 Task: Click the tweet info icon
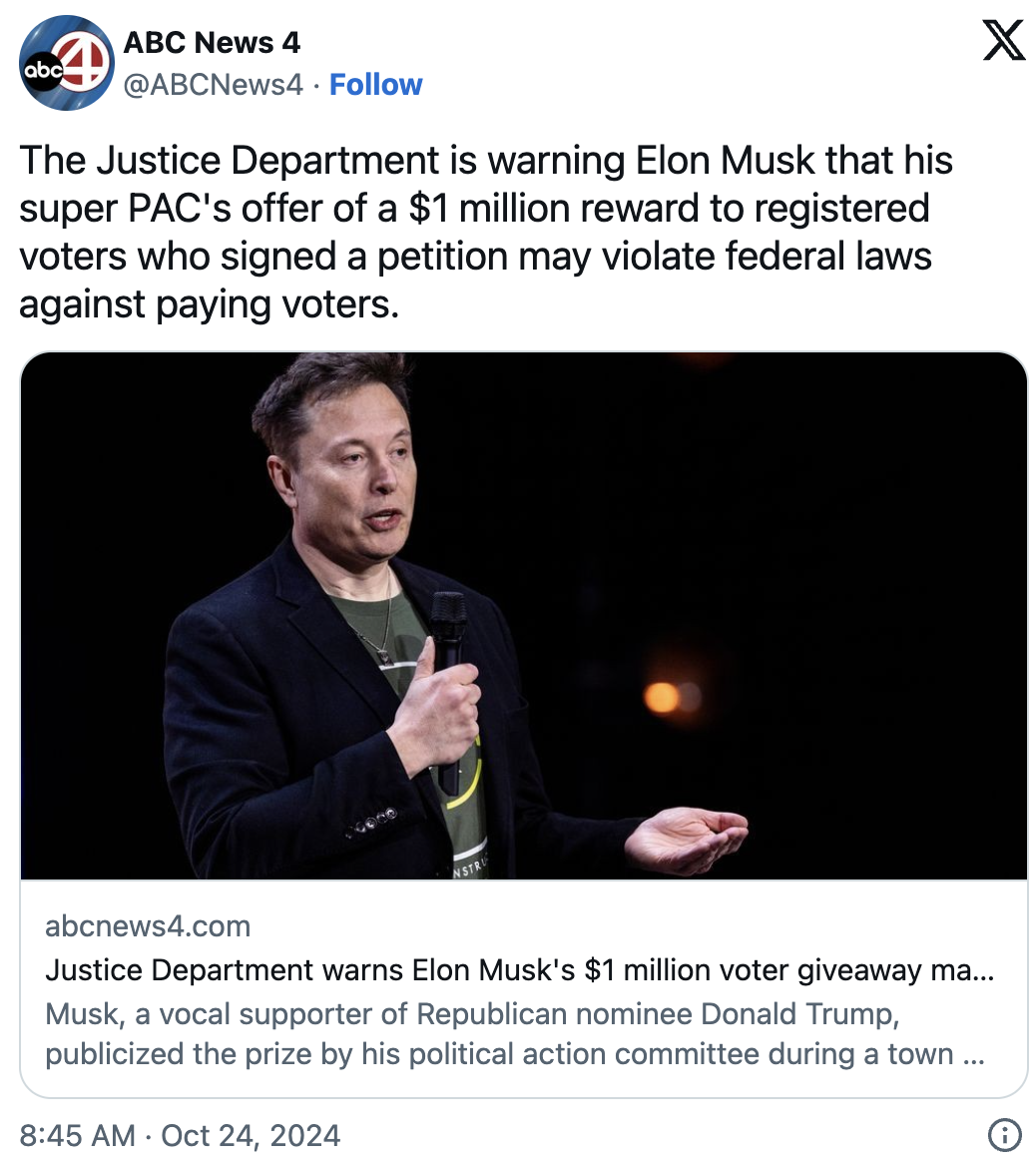coord(1004,1135)
